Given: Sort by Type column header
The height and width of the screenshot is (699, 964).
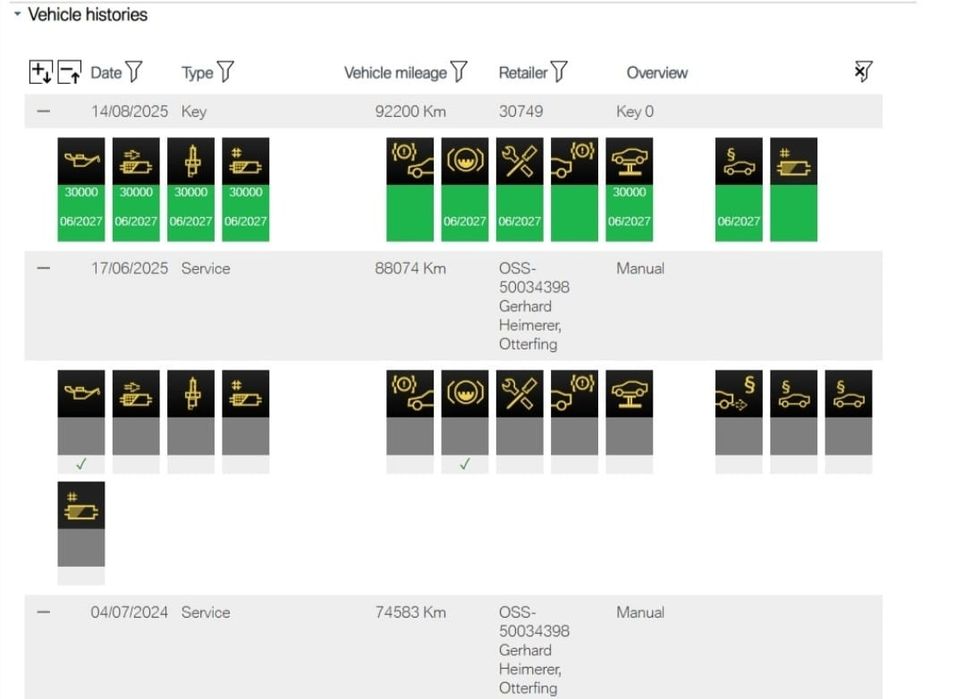Looking at the screenshot, I should tap(197, 73).
